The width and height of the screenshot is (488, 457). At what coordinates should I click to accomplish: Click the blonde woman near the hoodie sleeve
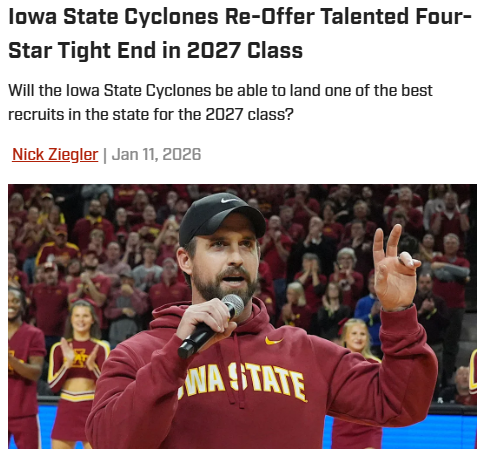(x=357, y=338)
